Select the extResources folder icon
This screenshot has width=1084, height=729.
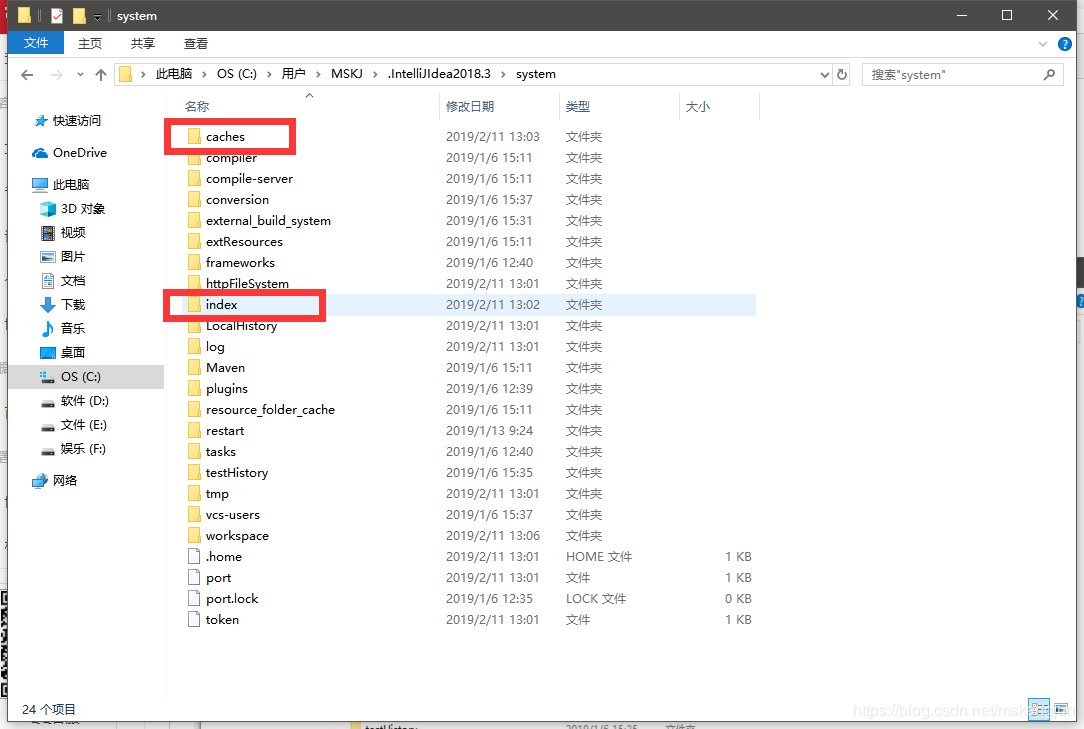click(x=194, y=241)
